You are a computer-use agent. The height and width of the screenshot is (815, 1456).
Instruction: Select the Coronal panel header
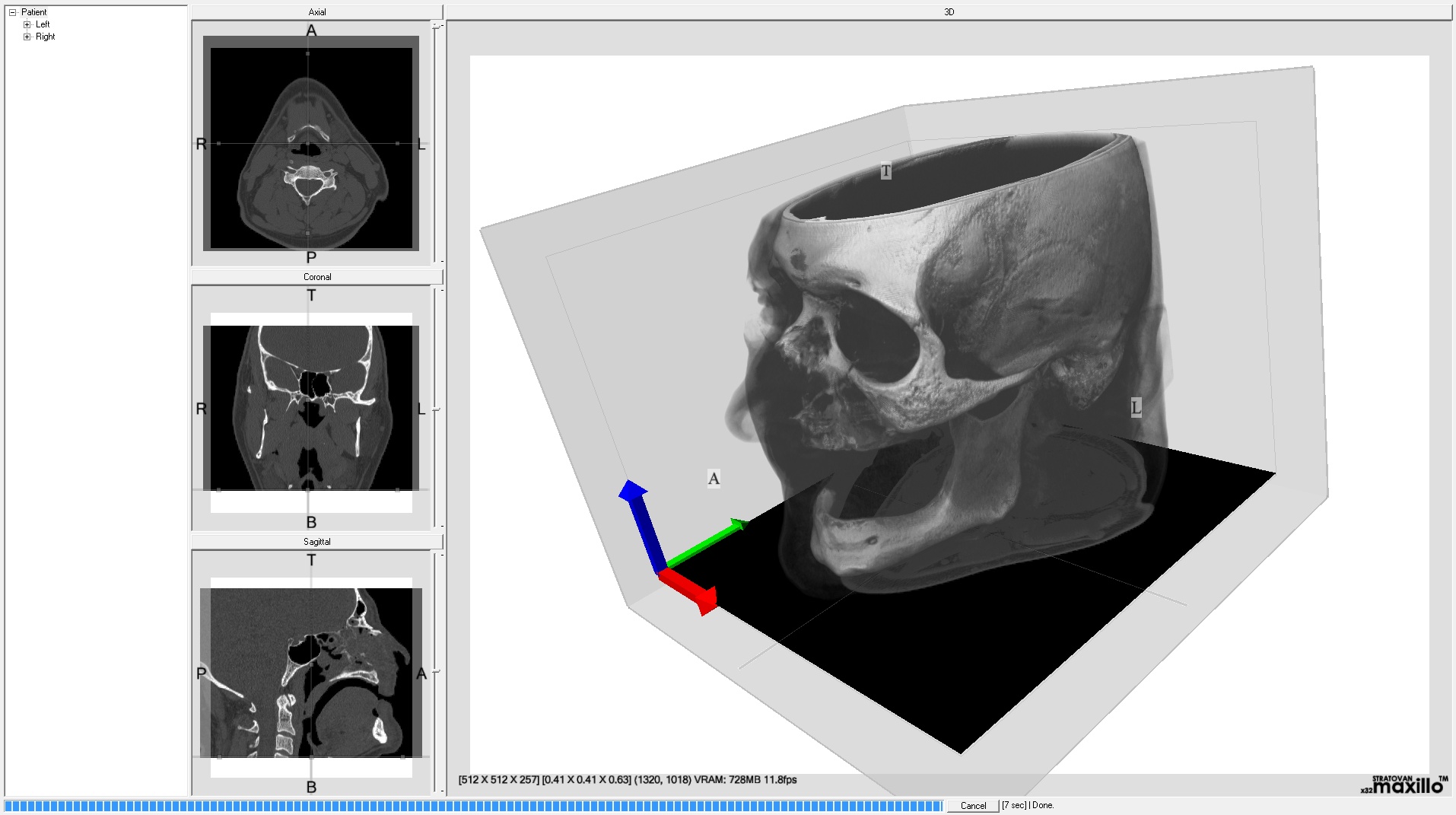click(317, 277)
